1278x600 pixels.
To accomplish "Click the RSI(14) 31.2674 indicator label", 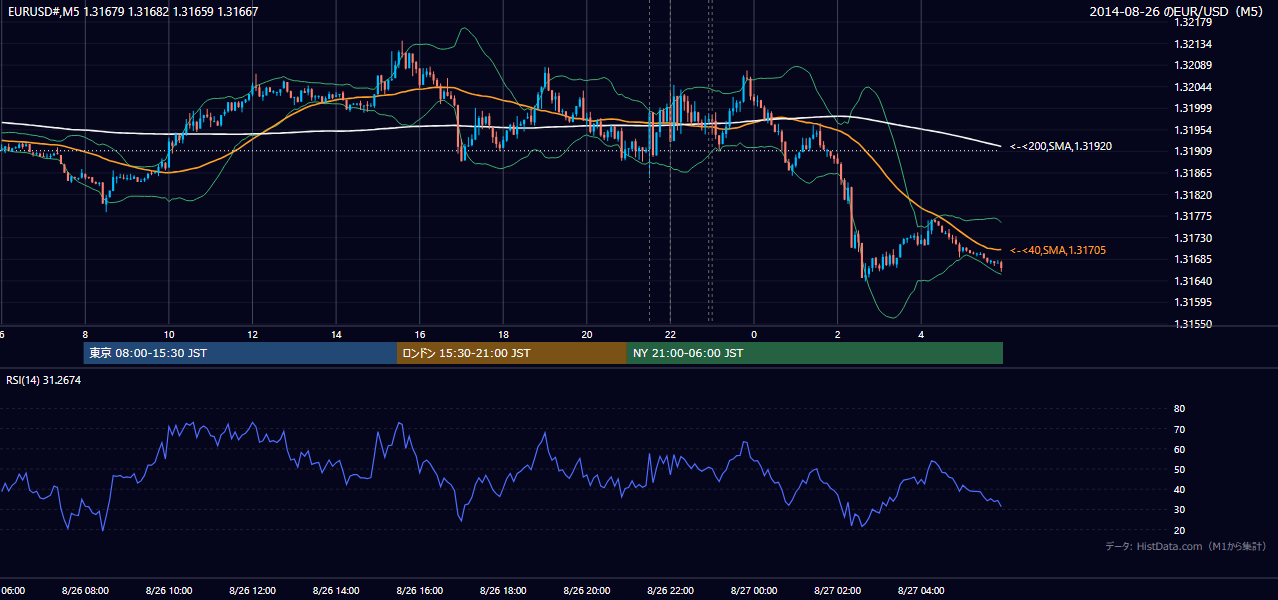I will pyautogui.click(x=44, y=380).
